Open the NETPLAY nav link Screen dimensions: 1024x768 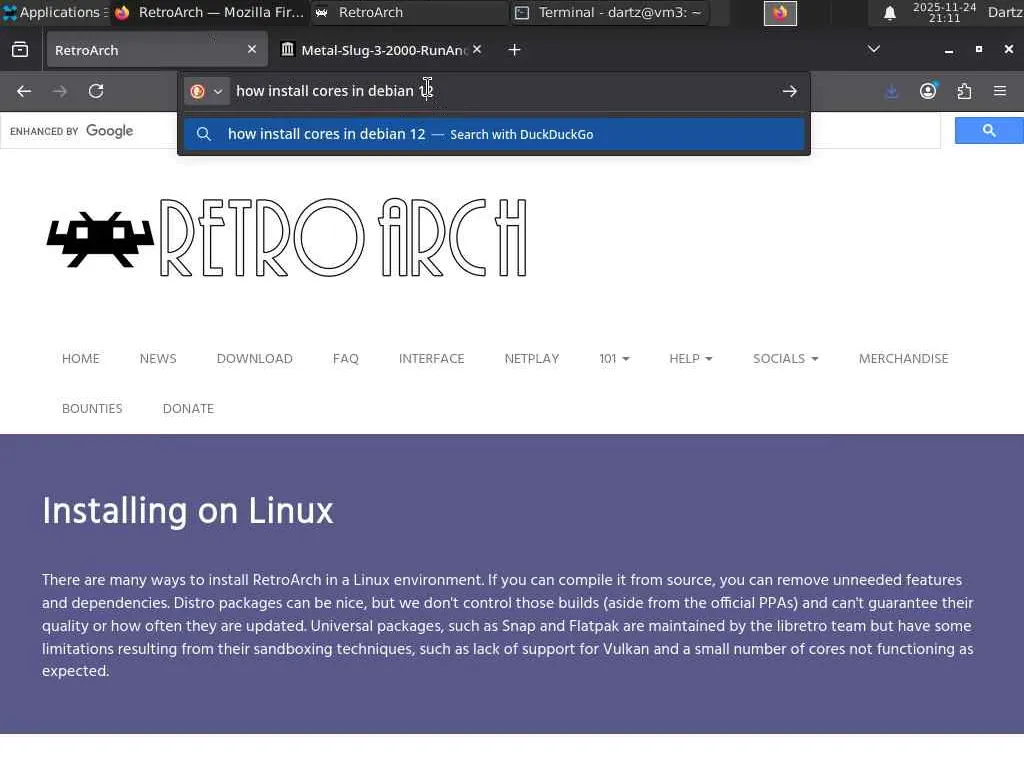pos(532,359)
